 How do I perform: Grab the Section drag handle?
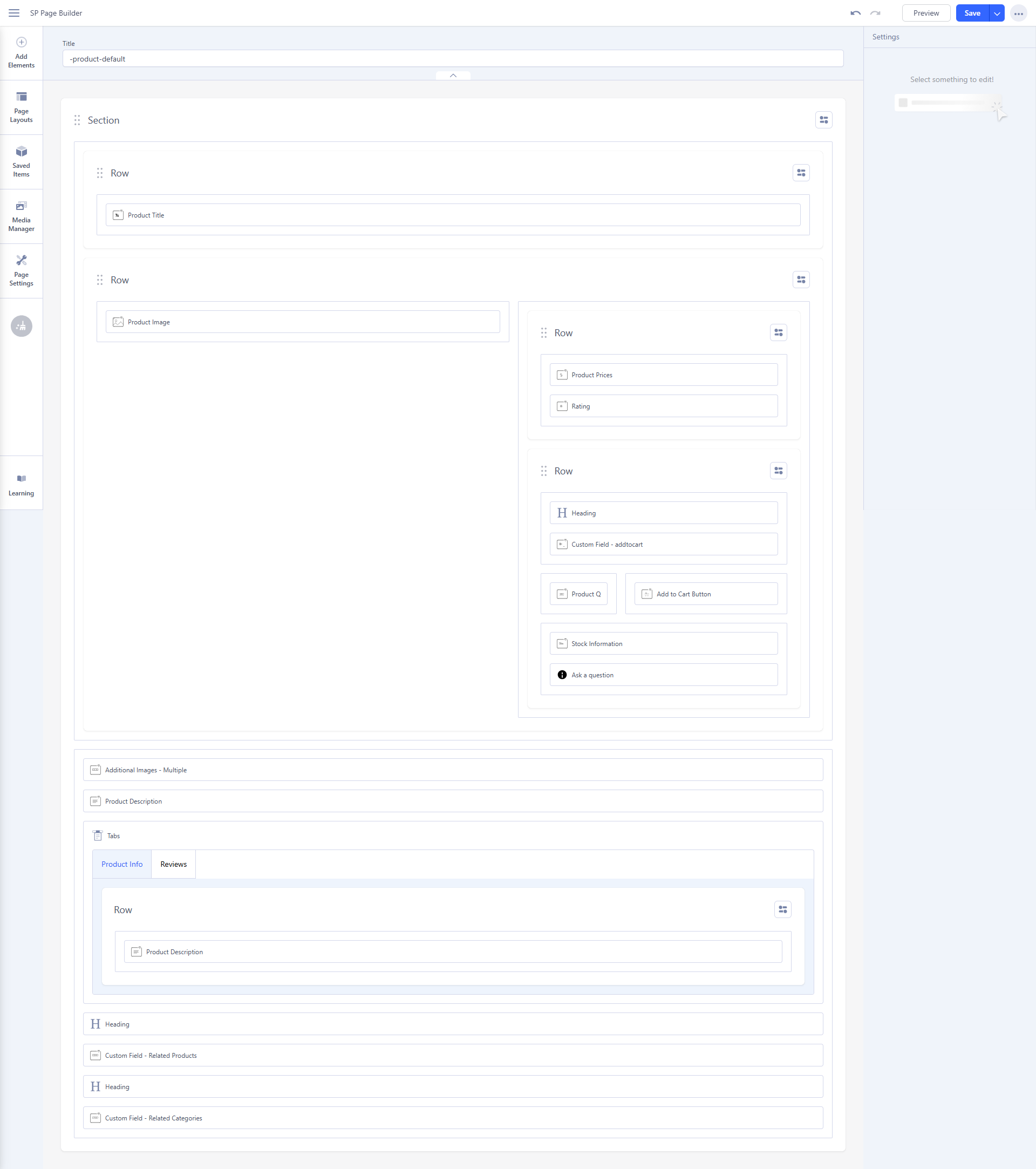pyautogui.click(x=77, y=120)
